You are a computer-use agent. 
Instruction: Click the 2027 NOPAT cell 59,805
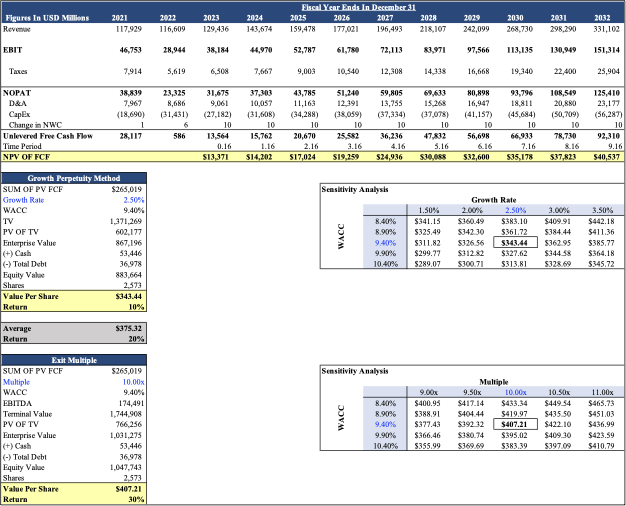[x=391, y=93]
